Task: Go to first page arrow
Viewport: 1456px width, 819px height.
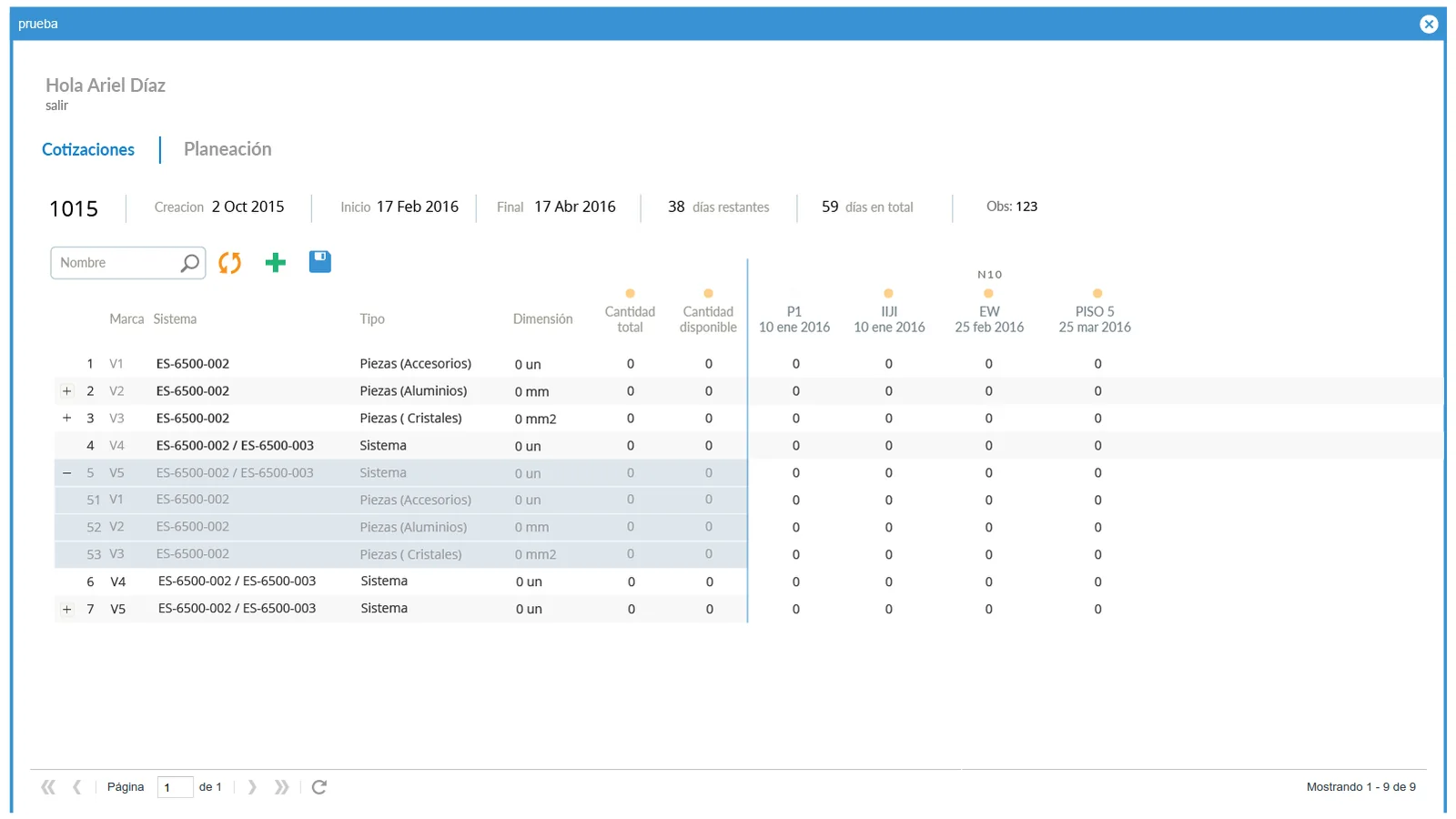Action: [48, 787]
